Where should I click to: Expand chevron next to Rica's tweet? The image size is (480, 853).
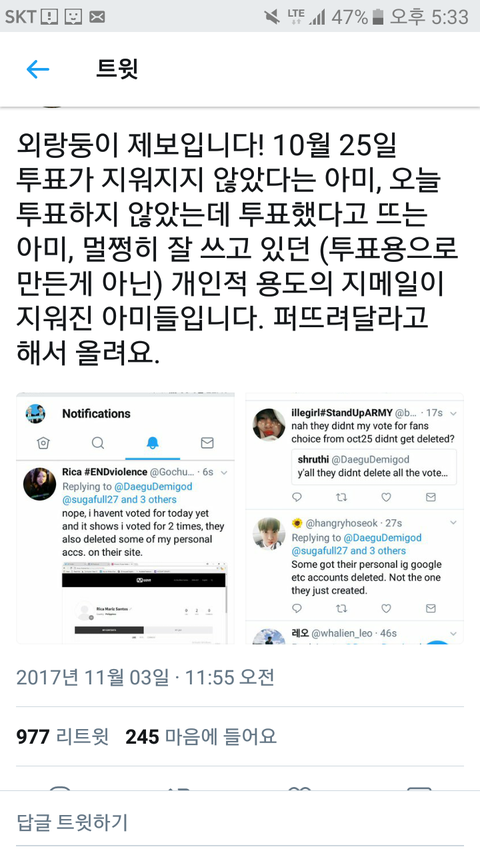click(224, 473)
